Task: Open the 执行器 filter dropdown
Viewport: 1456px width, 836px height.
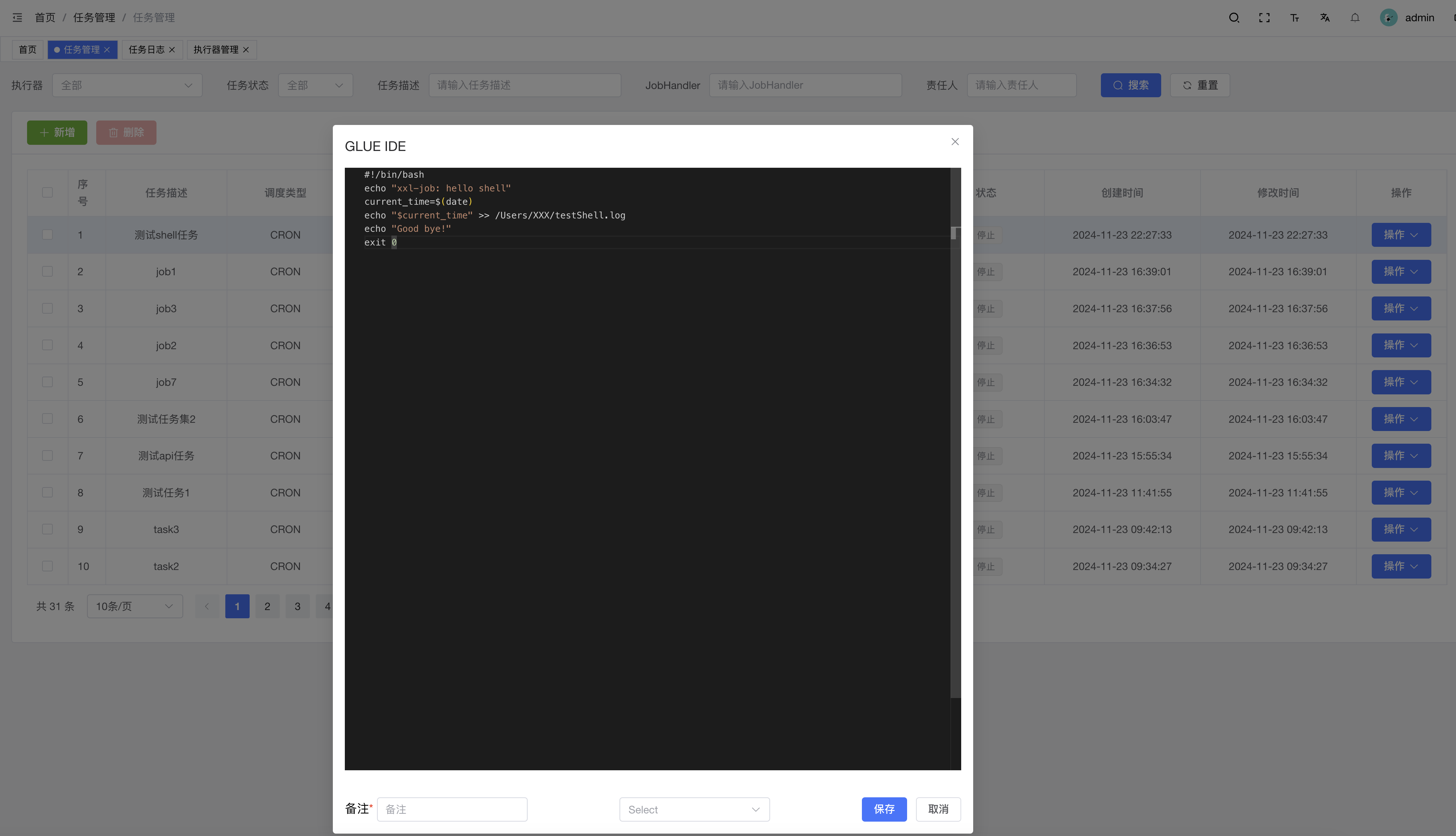Action: tap(127, 85)
